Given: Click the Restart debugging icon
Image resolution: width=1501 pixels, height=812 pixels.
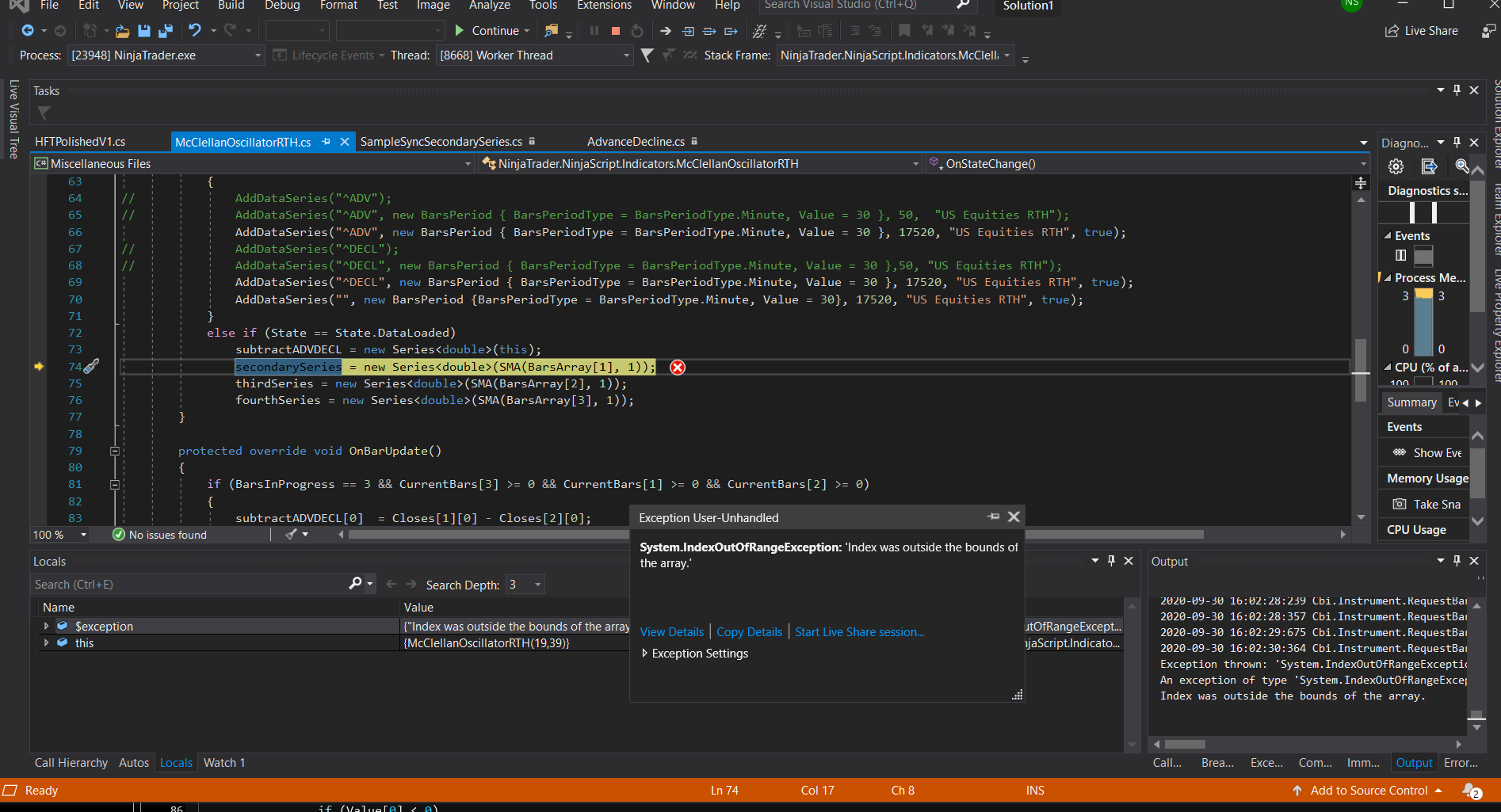Looking at the screenshot, I should [x=636, y=31].
